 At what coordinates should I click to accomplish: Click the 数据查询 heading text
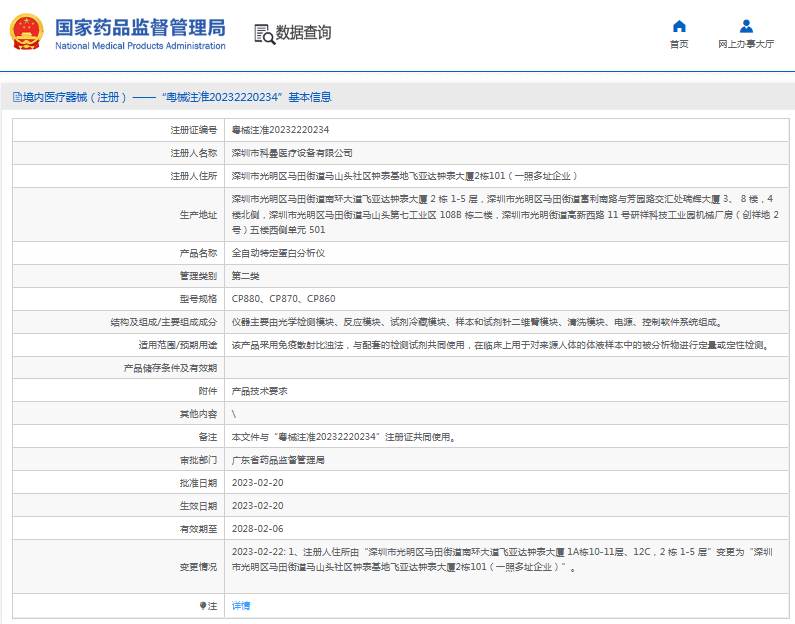(303, 33)
